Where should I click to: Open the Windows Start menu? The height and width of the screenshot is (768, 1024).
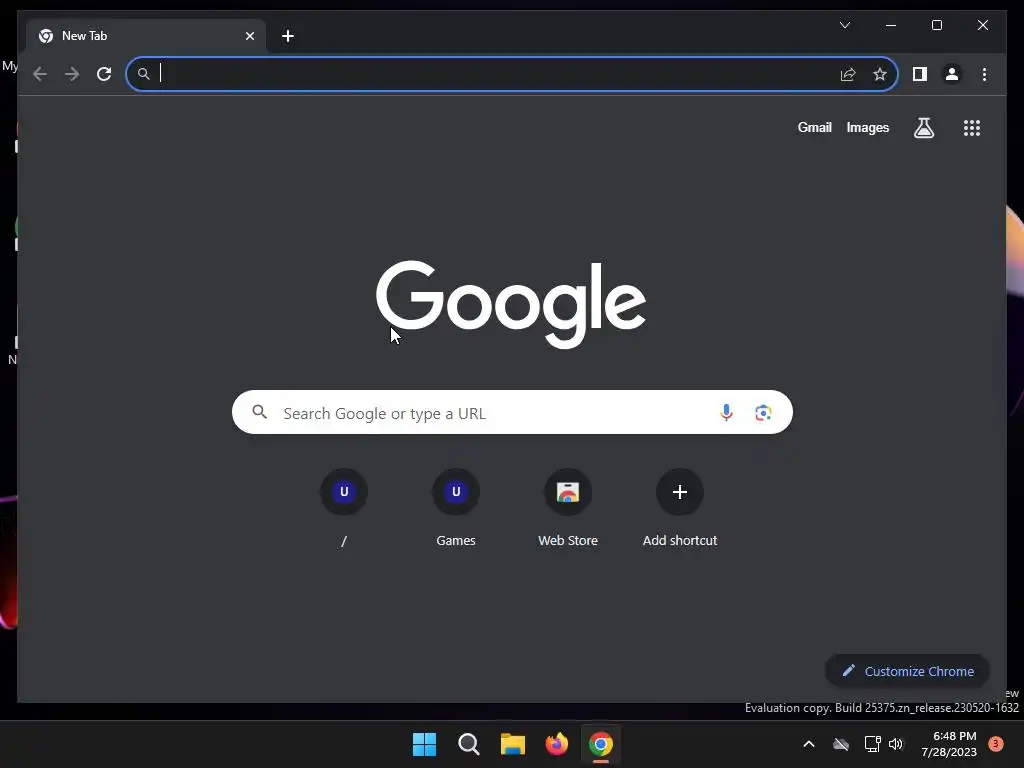click(424, 744)
